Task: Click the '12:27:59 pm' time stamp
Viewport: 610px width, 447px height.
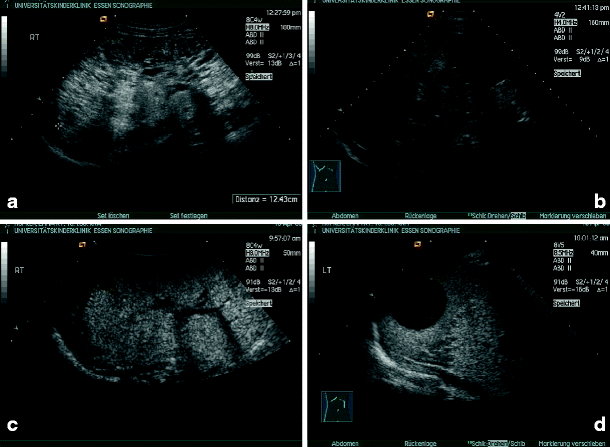Action: pos(283,13)
